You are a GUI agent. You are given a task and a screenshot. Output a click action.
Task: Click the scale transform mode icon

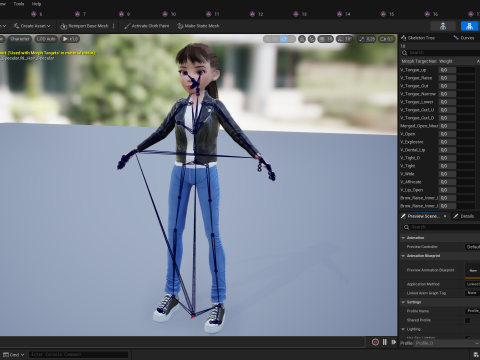tap(292, 39)
